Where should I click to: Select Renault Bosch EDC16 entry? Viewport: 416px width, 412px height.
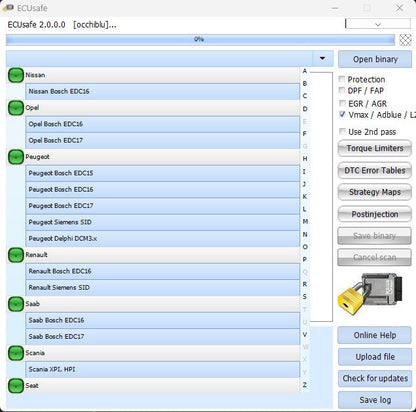(x=162, y=271)
